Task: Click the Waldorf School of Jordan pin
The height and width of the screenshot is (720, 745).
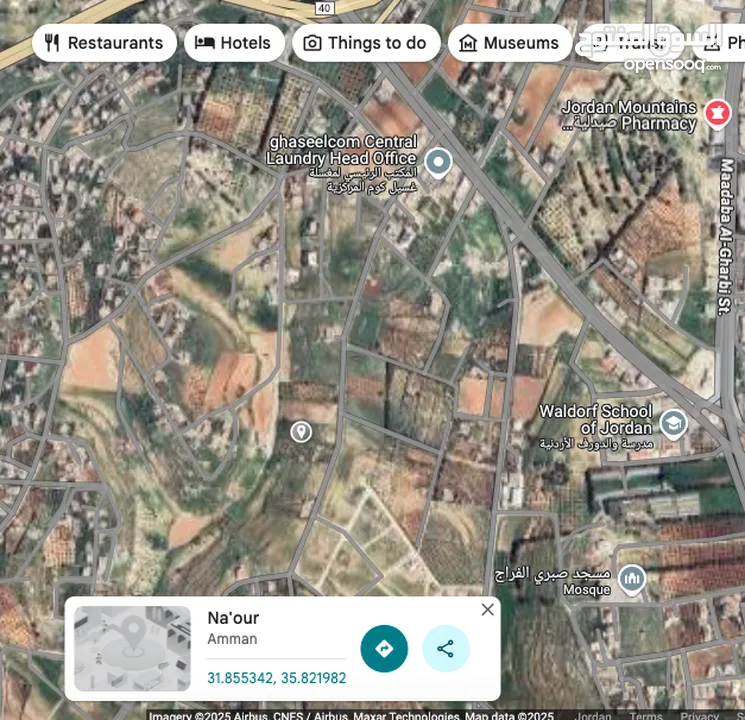Action: click(x=673, y=424)
